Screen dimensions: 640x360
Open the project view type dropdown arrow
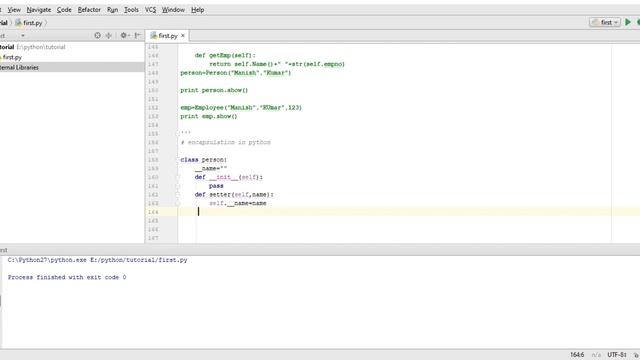click(x=22, y=36)
